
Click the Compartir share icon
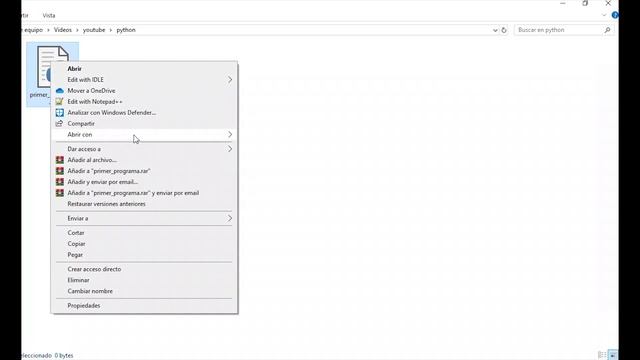(60, 123)
